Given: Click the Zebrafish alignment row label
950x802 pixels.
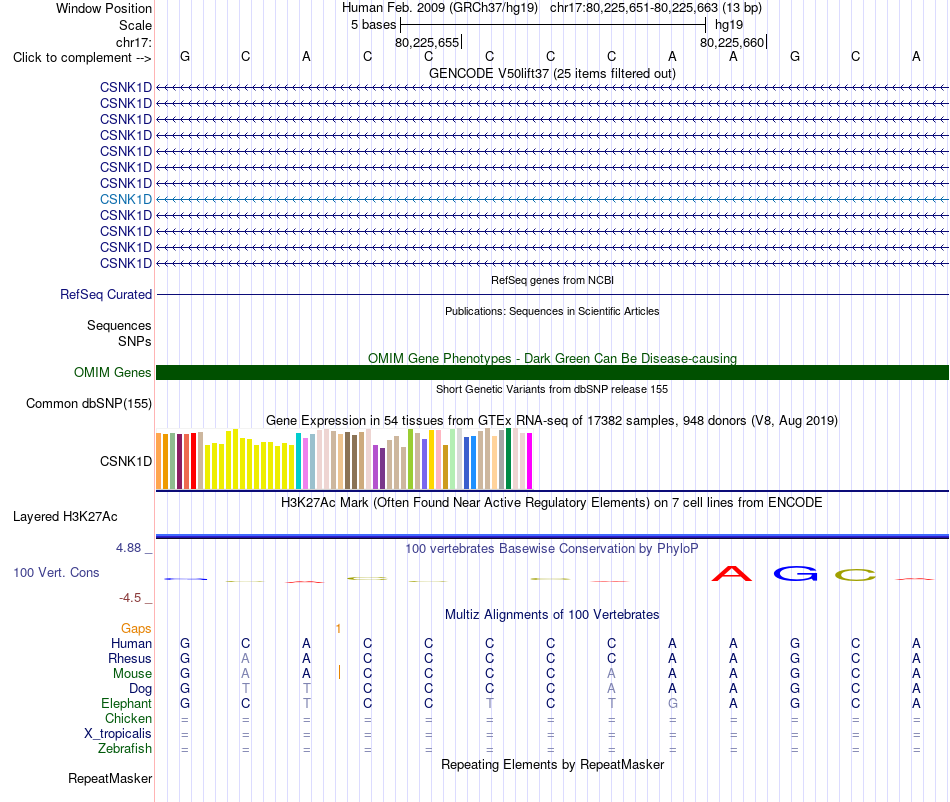Looking at the screenshot, I should point(125,749).
